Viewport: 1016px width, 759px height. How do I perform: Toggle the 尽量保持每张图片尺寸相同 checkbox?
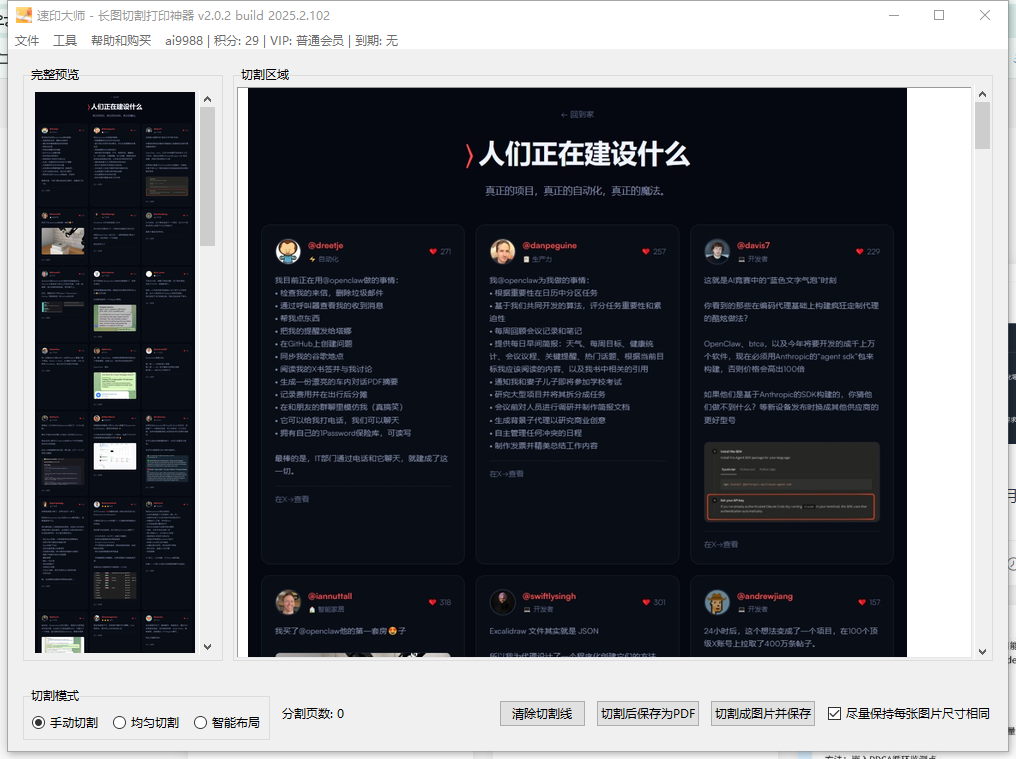click(835, 713)
